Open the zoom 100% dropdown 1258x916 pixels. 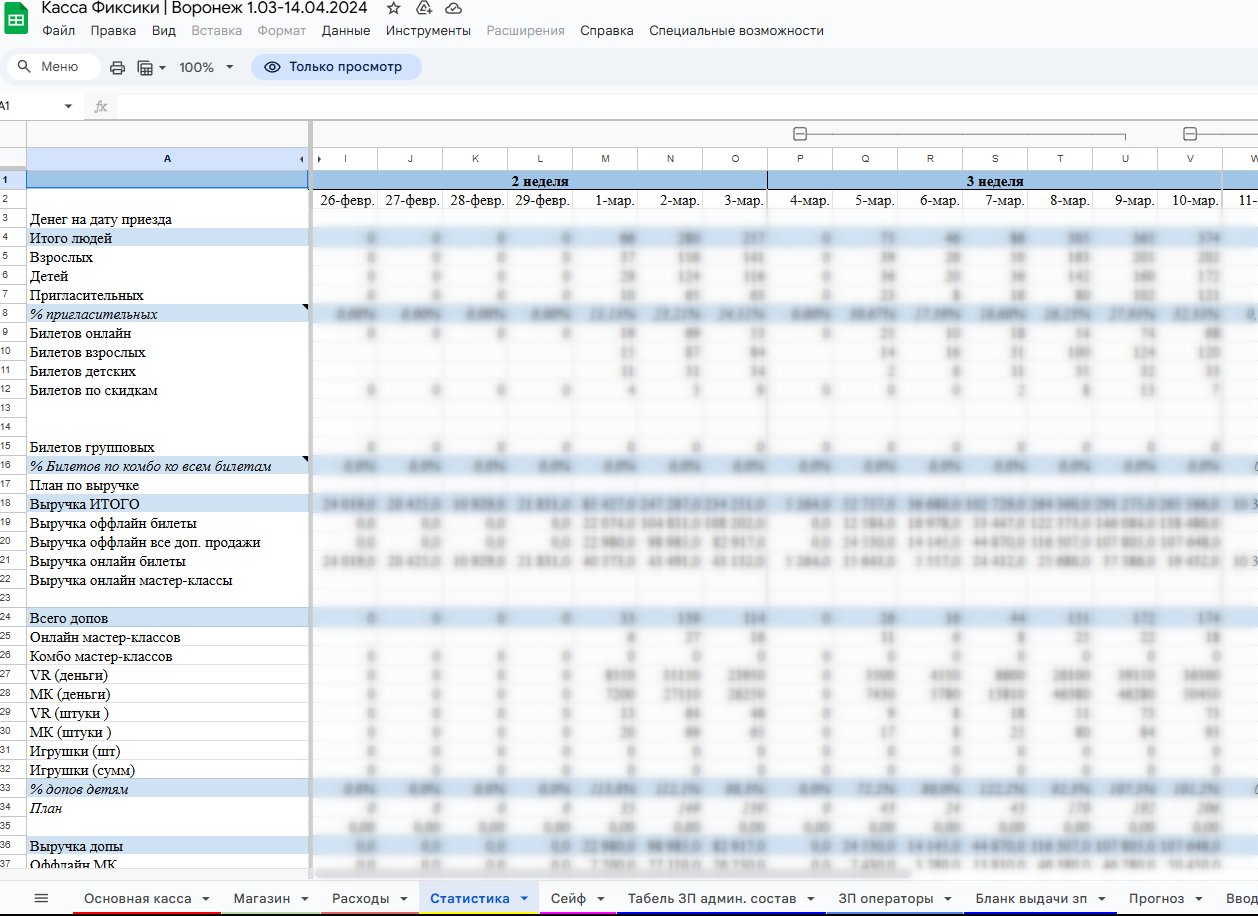point(206,67)
